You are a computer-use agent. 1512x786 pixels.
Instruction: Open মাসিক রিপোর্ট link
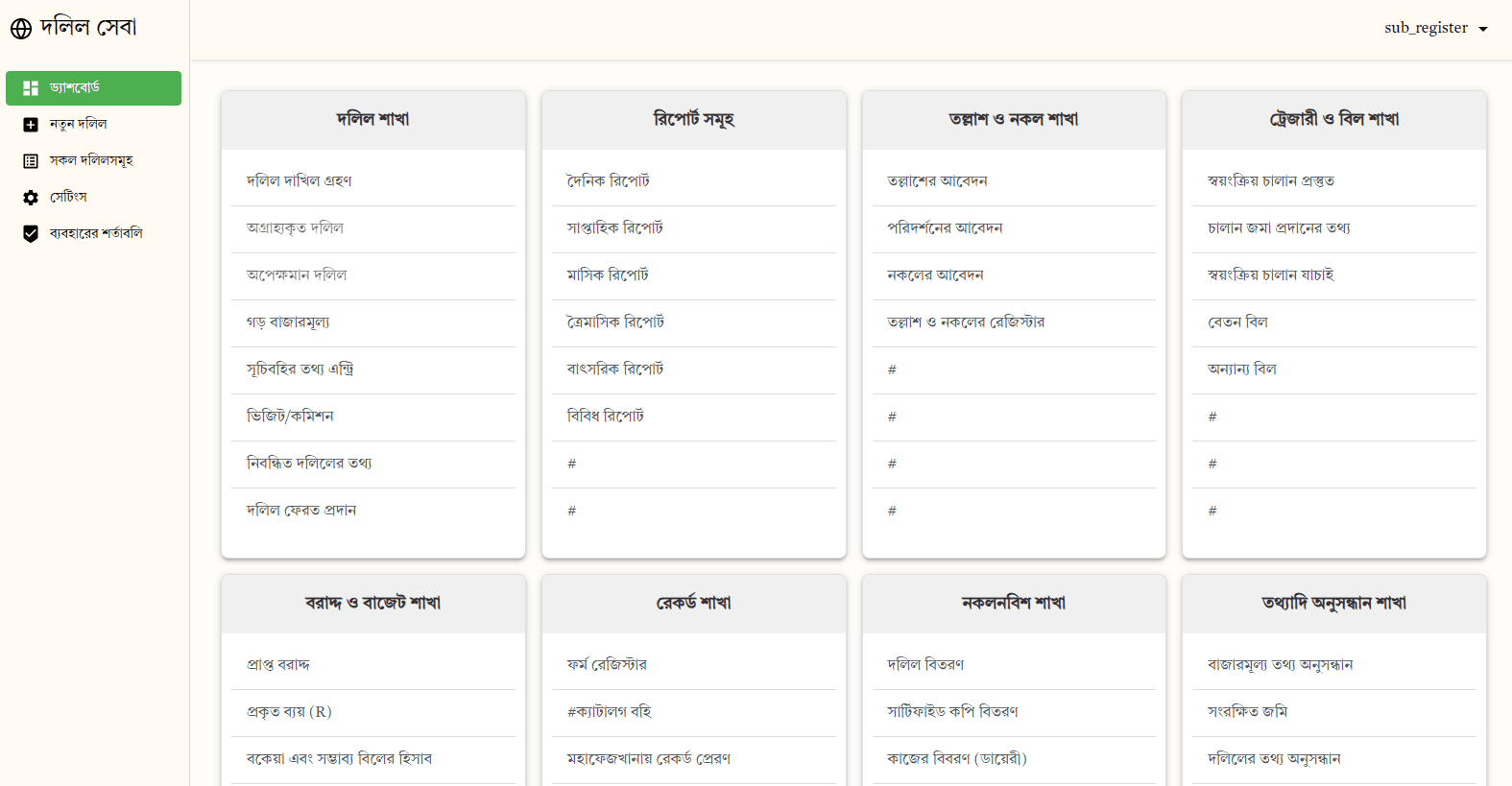[x=608, y=275]
